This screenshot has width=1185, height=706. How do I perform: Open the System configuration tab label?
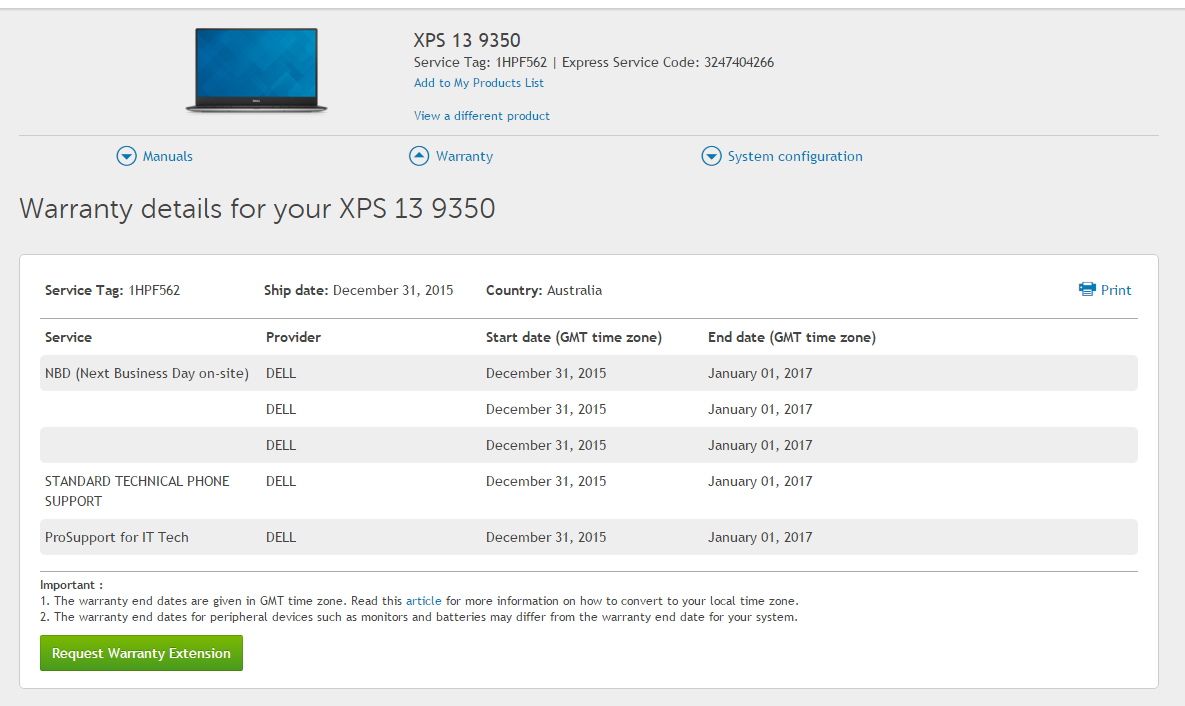[795, 156]
